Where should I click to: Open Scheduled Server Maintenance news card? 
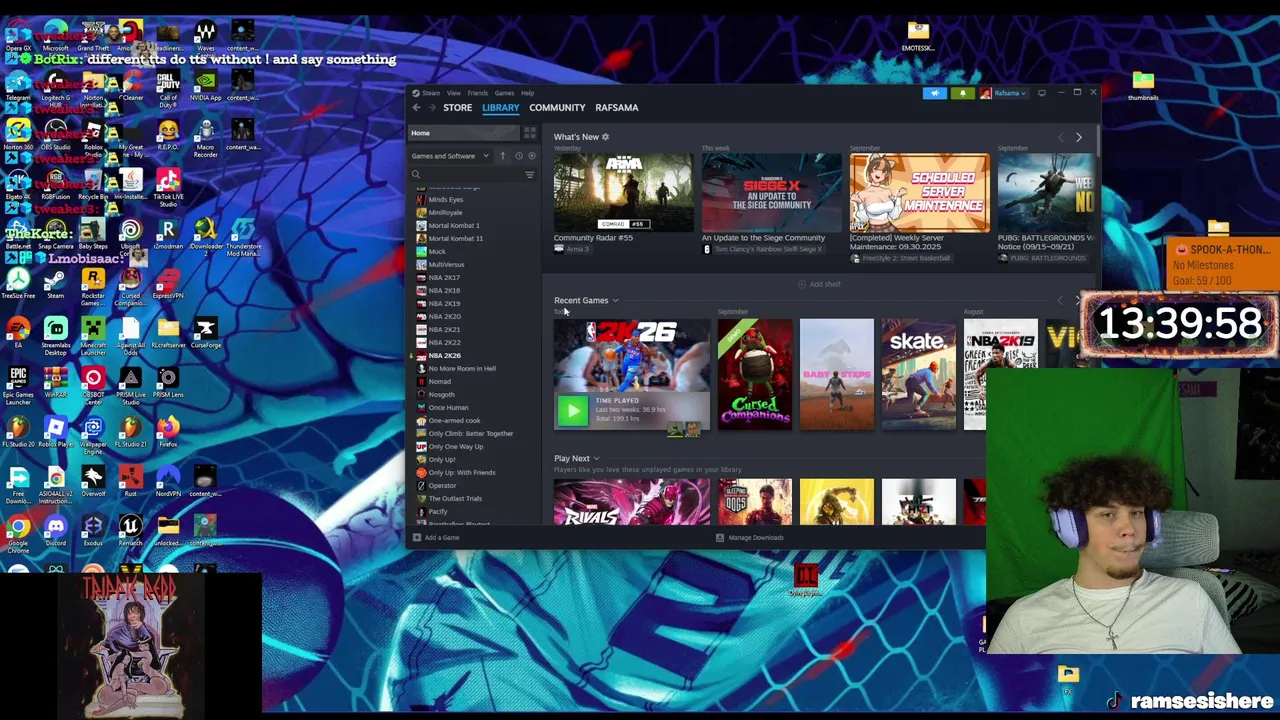[x=919, y=193]
